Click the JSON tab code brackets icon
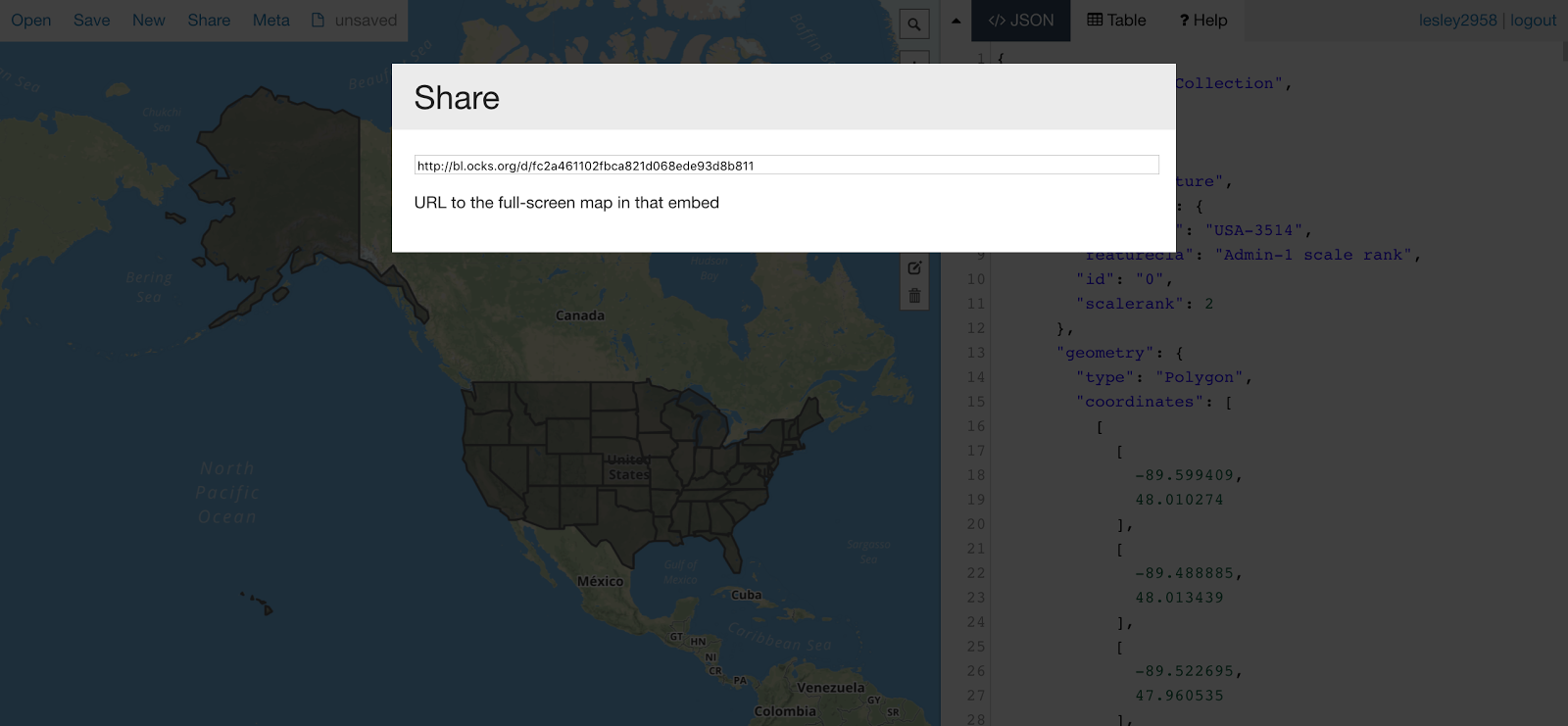 997,21
